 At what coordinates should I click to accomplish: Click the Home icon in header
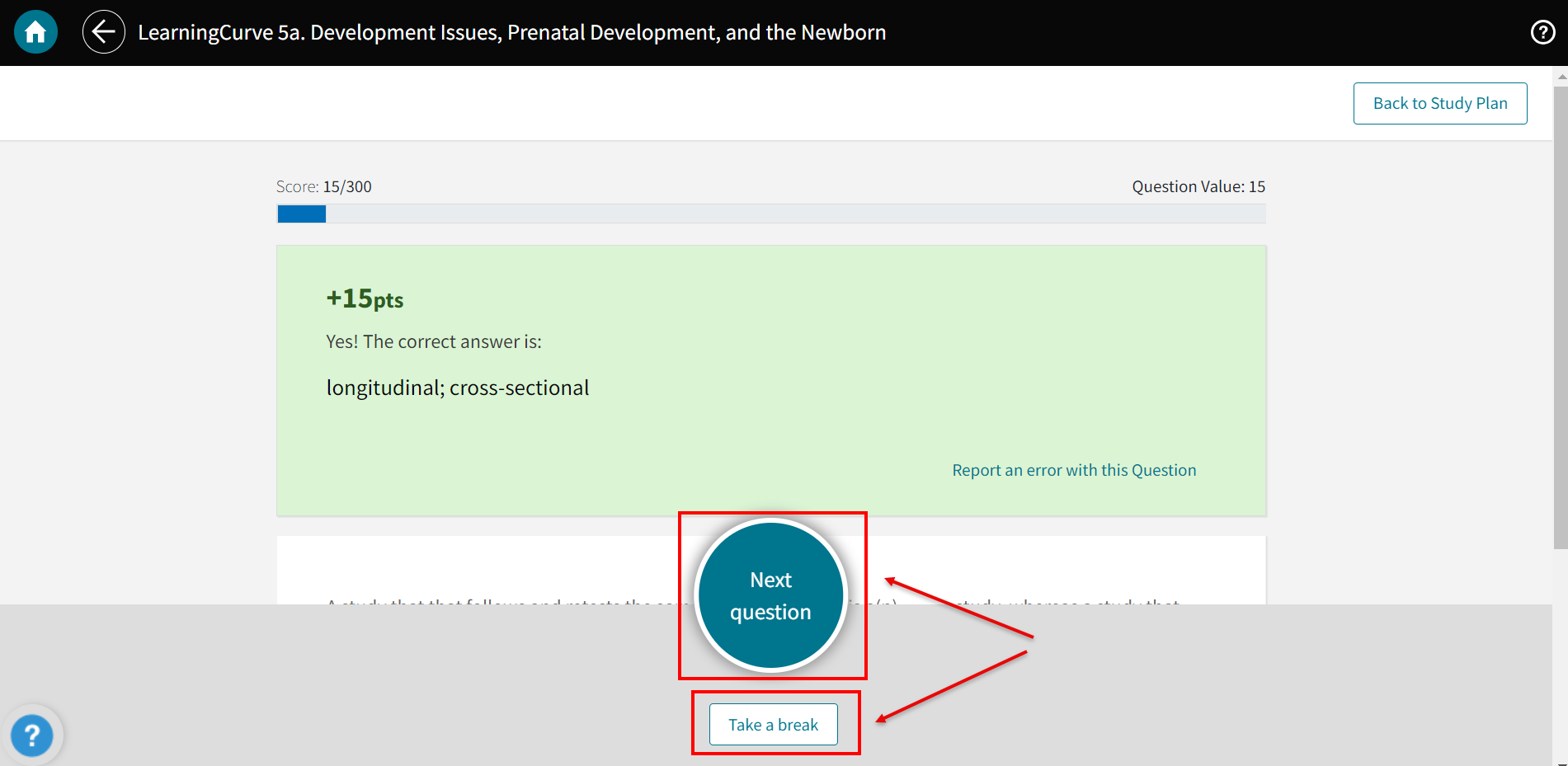(35, 32)
